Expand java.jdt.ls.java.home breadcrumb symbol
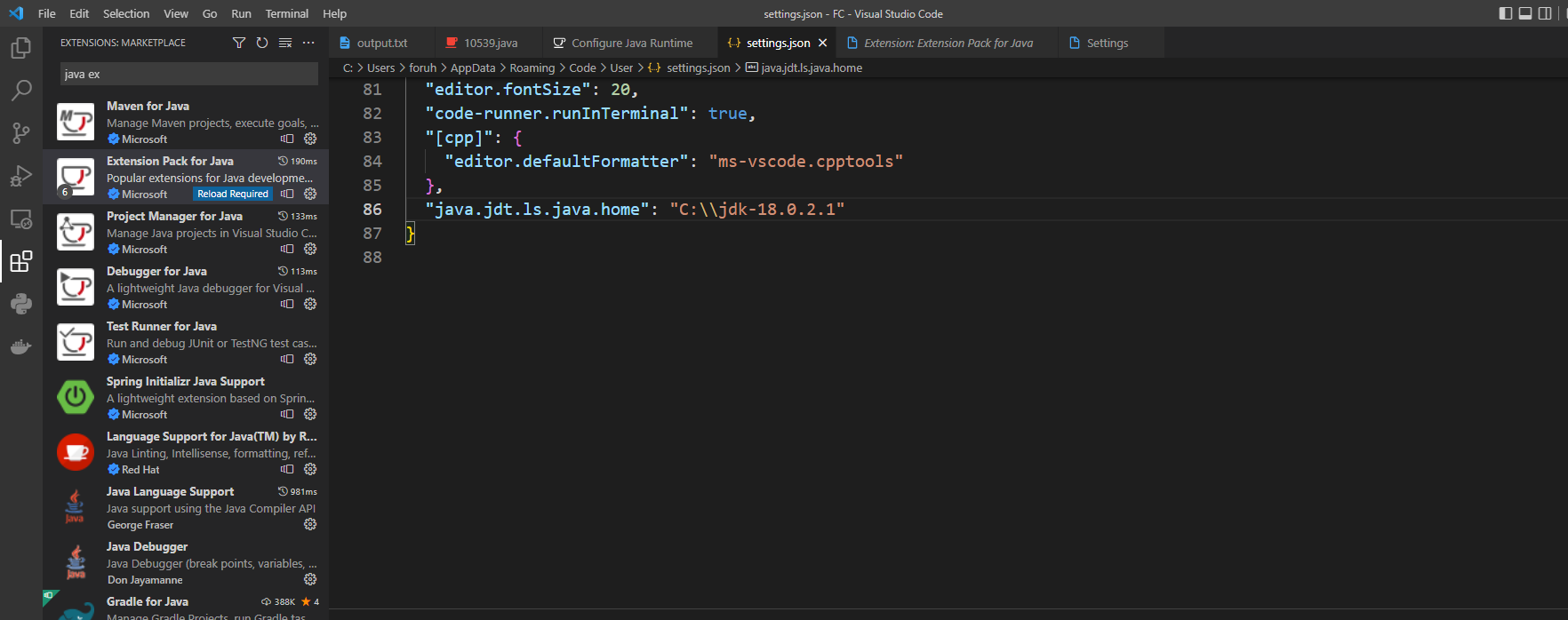 [x=804, y=68]
